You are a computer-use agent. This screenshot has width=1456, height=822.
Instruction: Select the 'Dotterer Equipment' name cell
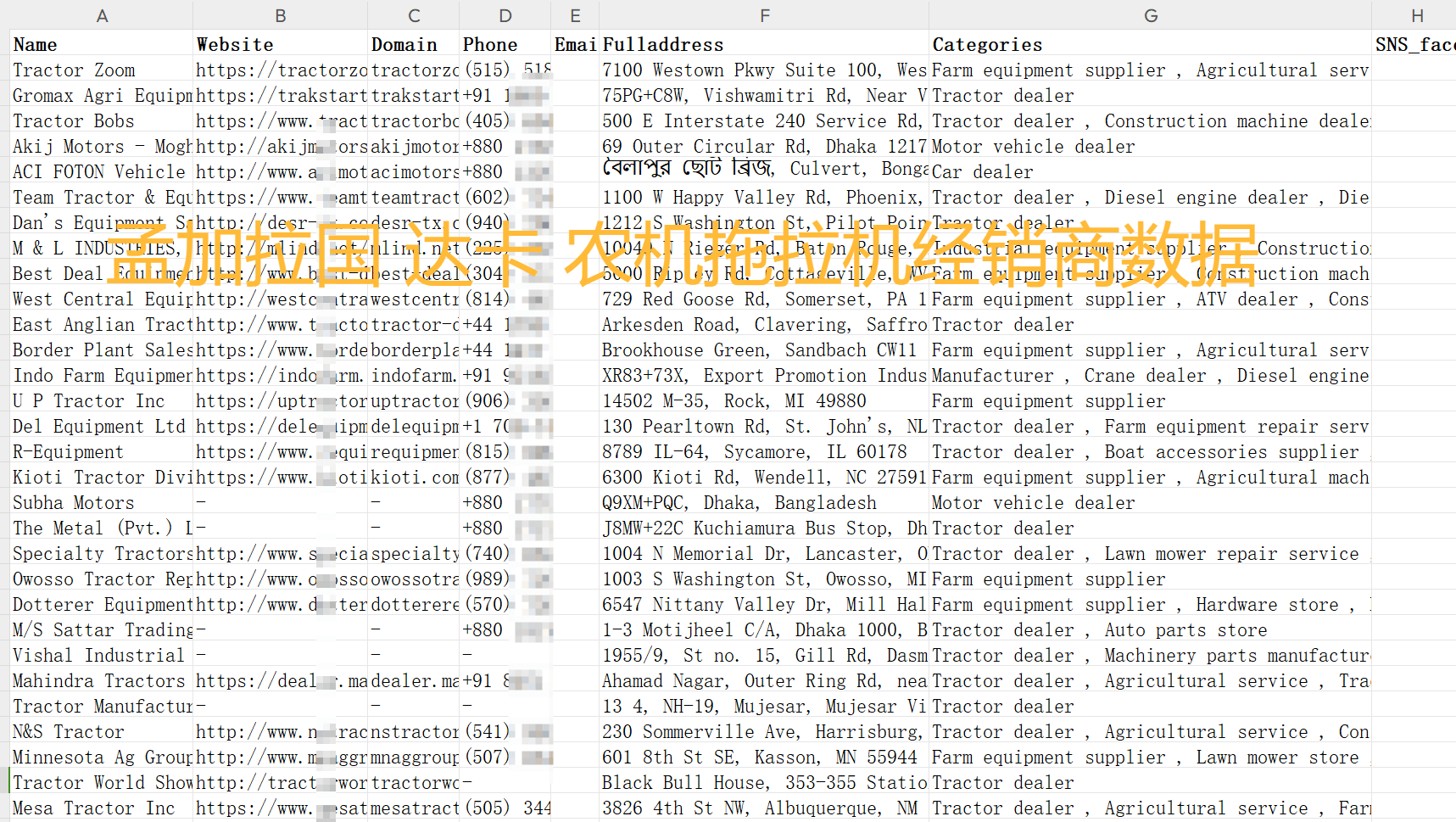click(x=102, y=604)
